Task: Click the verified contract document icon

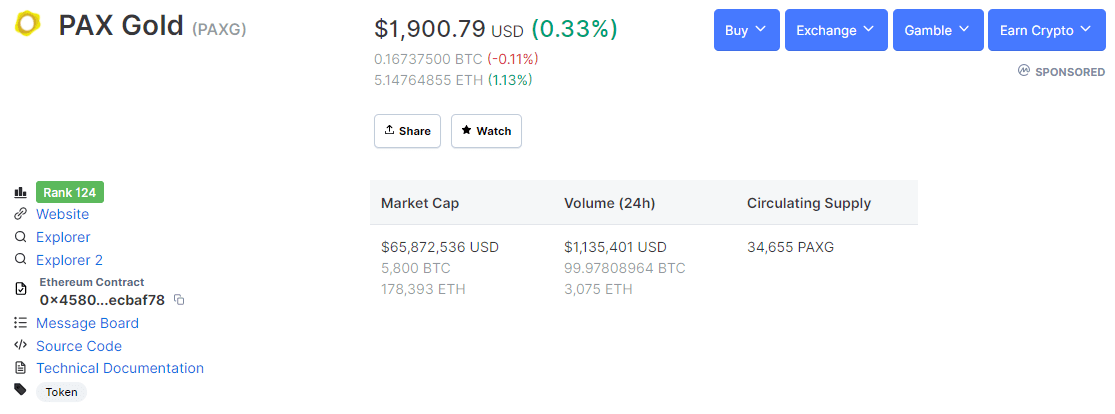Action: pyautogui.click(x=21, y=290)
